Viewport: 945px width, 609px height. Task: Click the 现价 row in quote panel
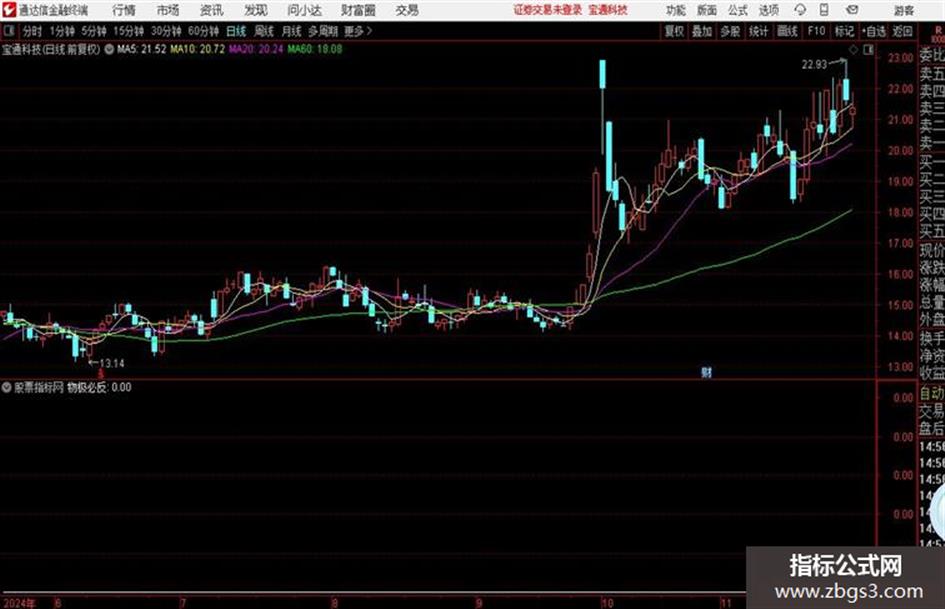(x=932, y=249)
